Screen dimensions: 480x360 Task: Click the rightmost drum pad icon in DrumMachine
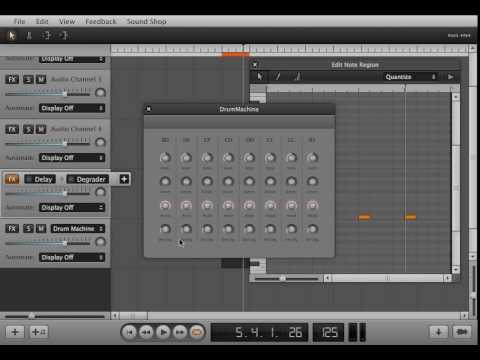312,140
